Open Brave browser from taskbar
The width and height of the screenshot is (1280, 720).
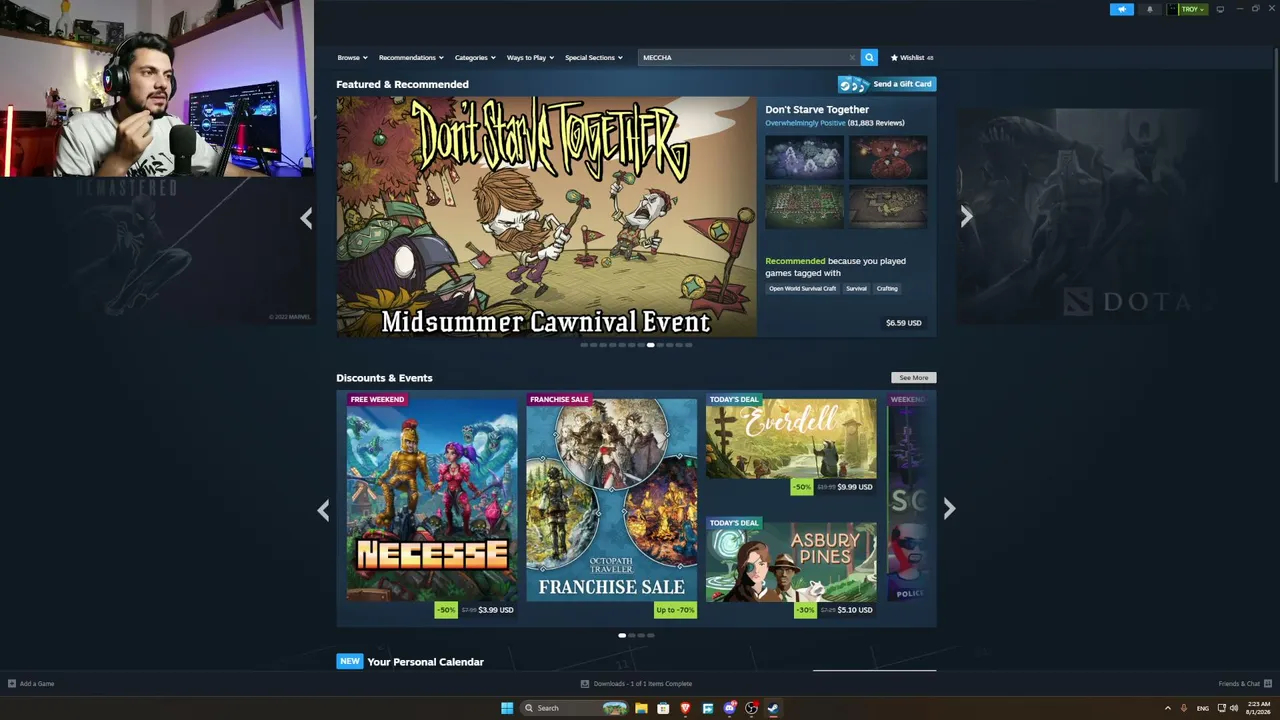click(685, 708)
